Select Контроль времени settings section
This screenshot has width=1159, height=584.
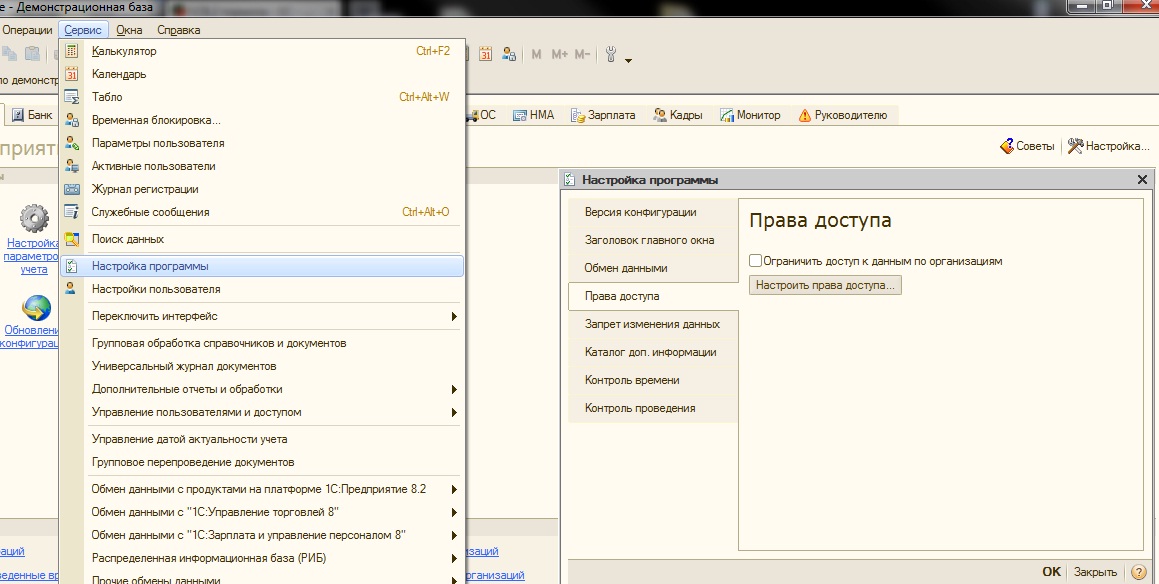click(x=653, y=381)
